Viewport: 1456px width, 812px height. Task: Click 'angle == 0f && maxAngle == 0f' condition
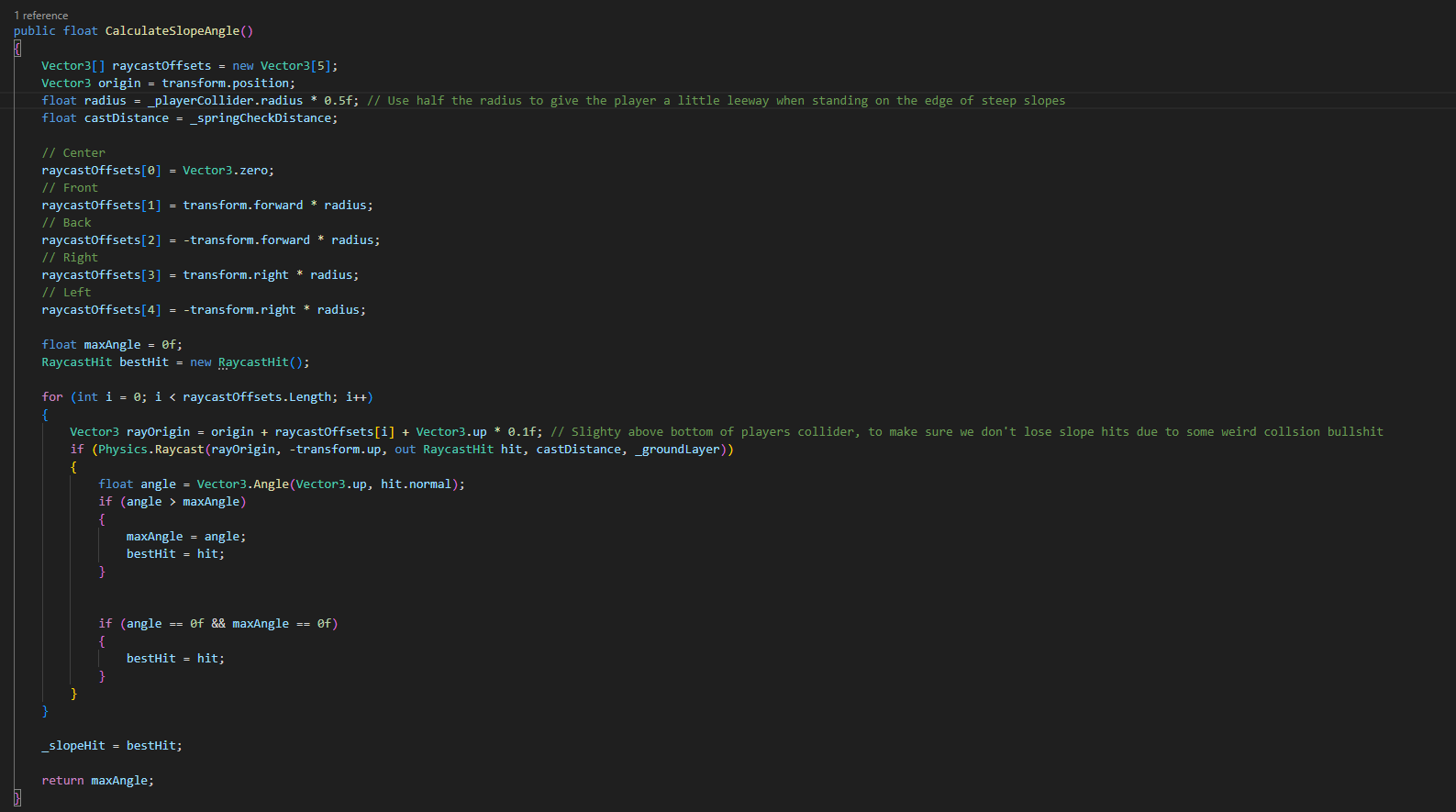pyautogui.click(x=228, y=624)
